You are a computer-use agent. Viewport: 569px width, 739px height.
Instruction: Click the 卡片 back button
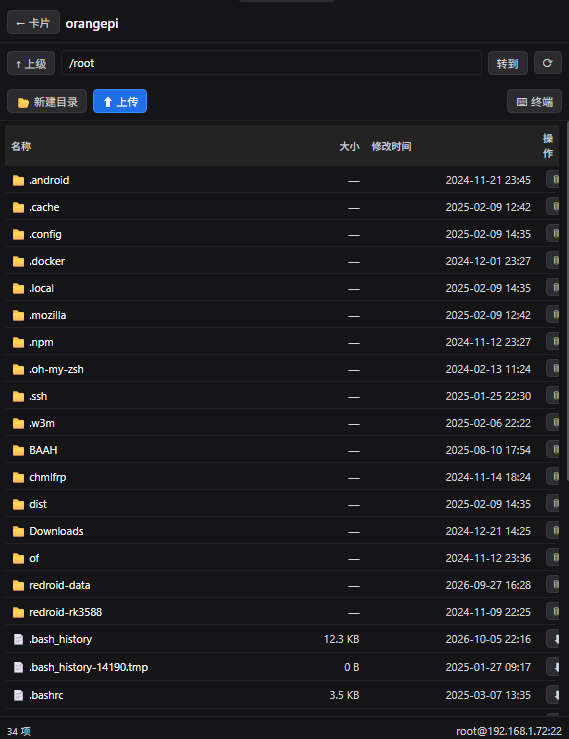coord(33,23)
